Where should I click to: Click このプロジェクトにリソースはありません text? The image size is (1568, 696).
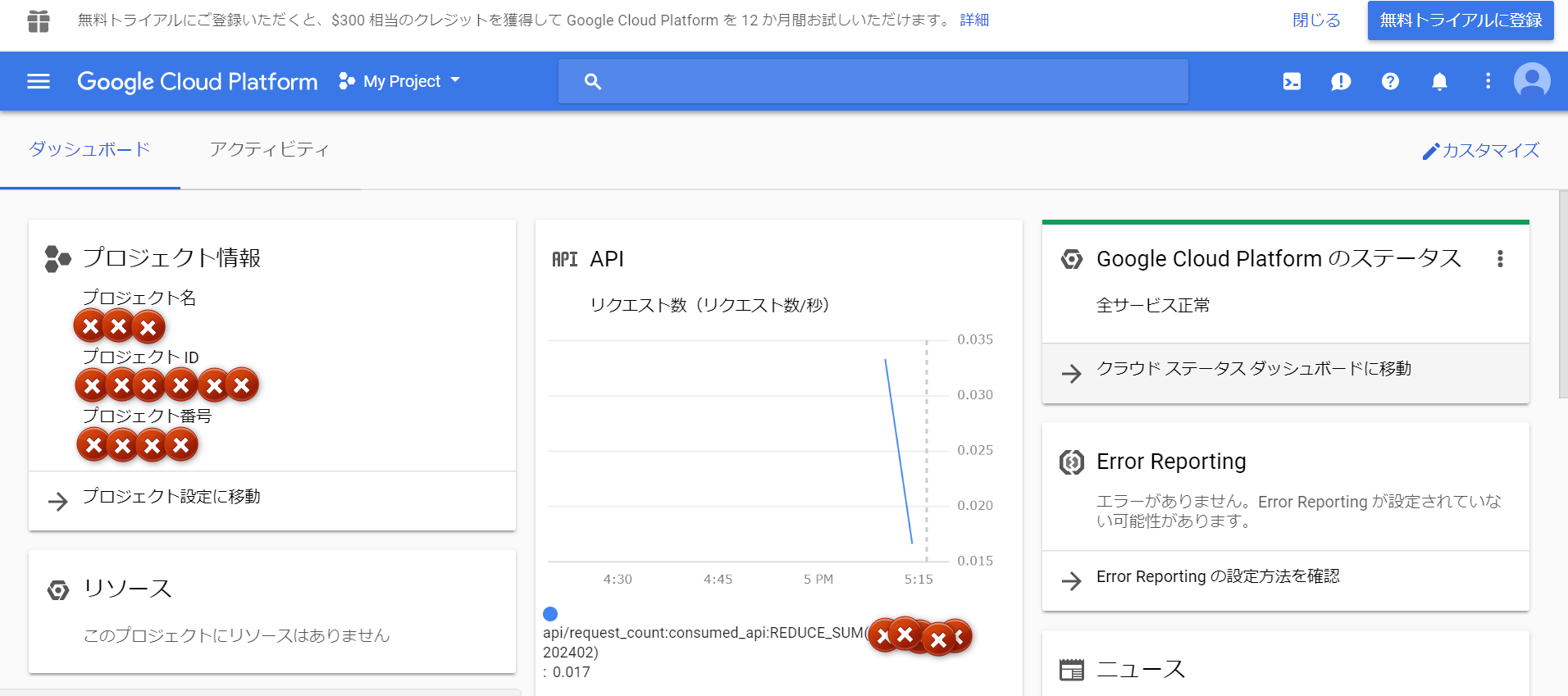click(x=236, y=635)
